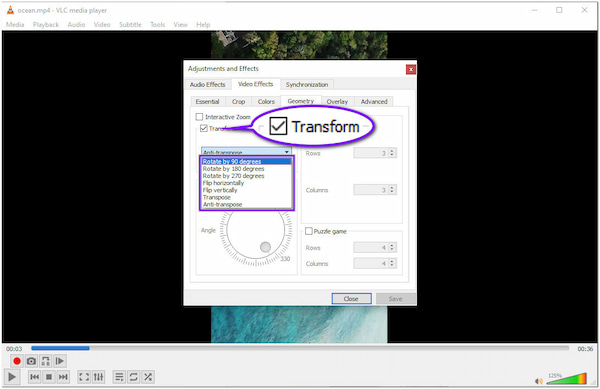Click the Puzzle game Columns spinner
Screen dimensions: 600x389
coord(375,264)
